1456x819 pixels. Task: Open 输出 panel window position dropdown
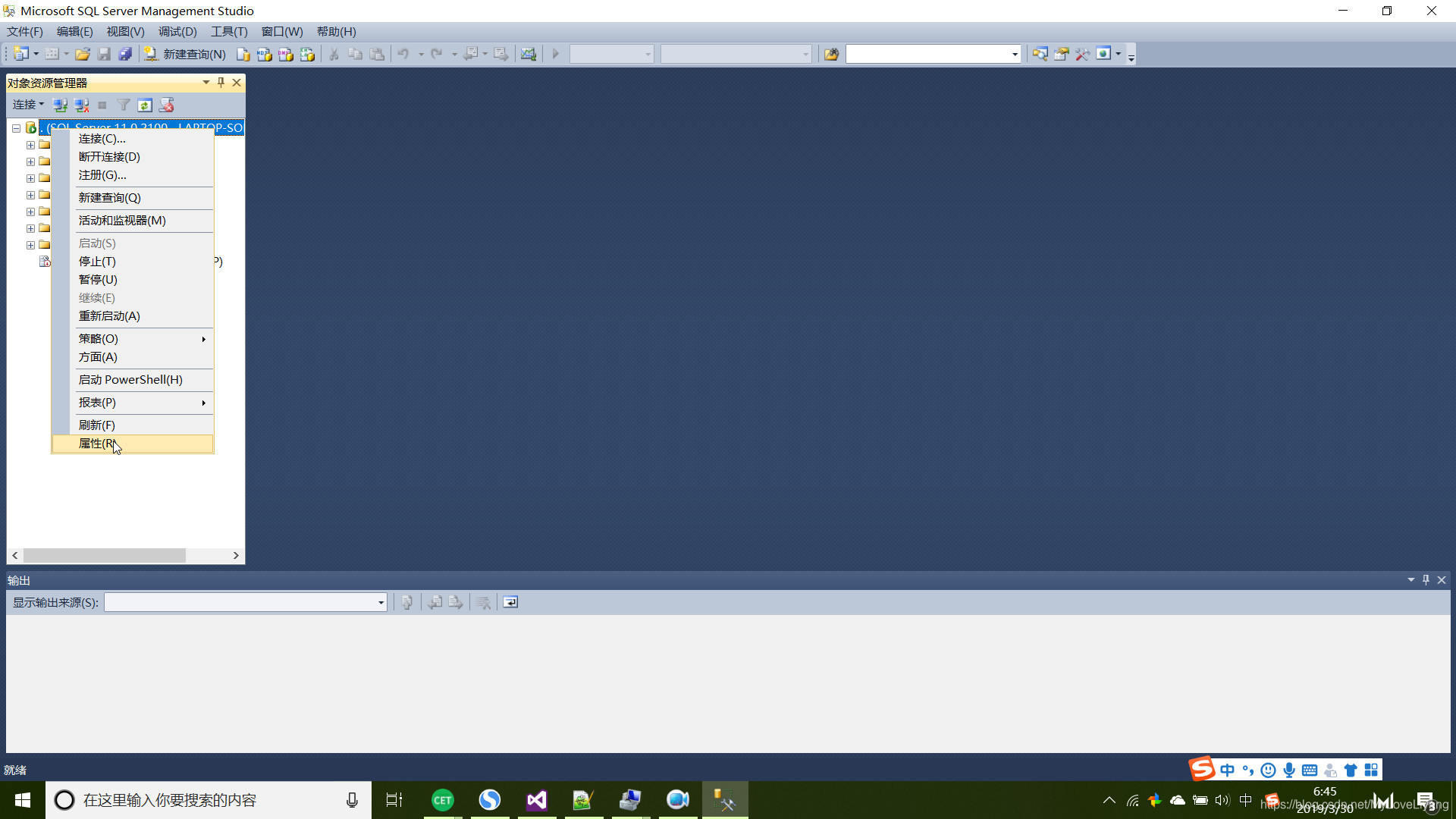1410,580
